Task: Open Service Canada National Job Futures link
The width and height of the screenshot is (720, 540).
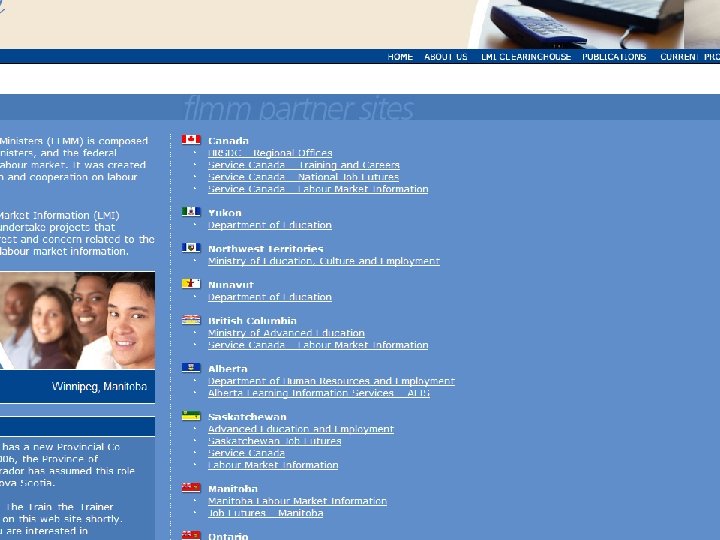Action: [304, 177]
